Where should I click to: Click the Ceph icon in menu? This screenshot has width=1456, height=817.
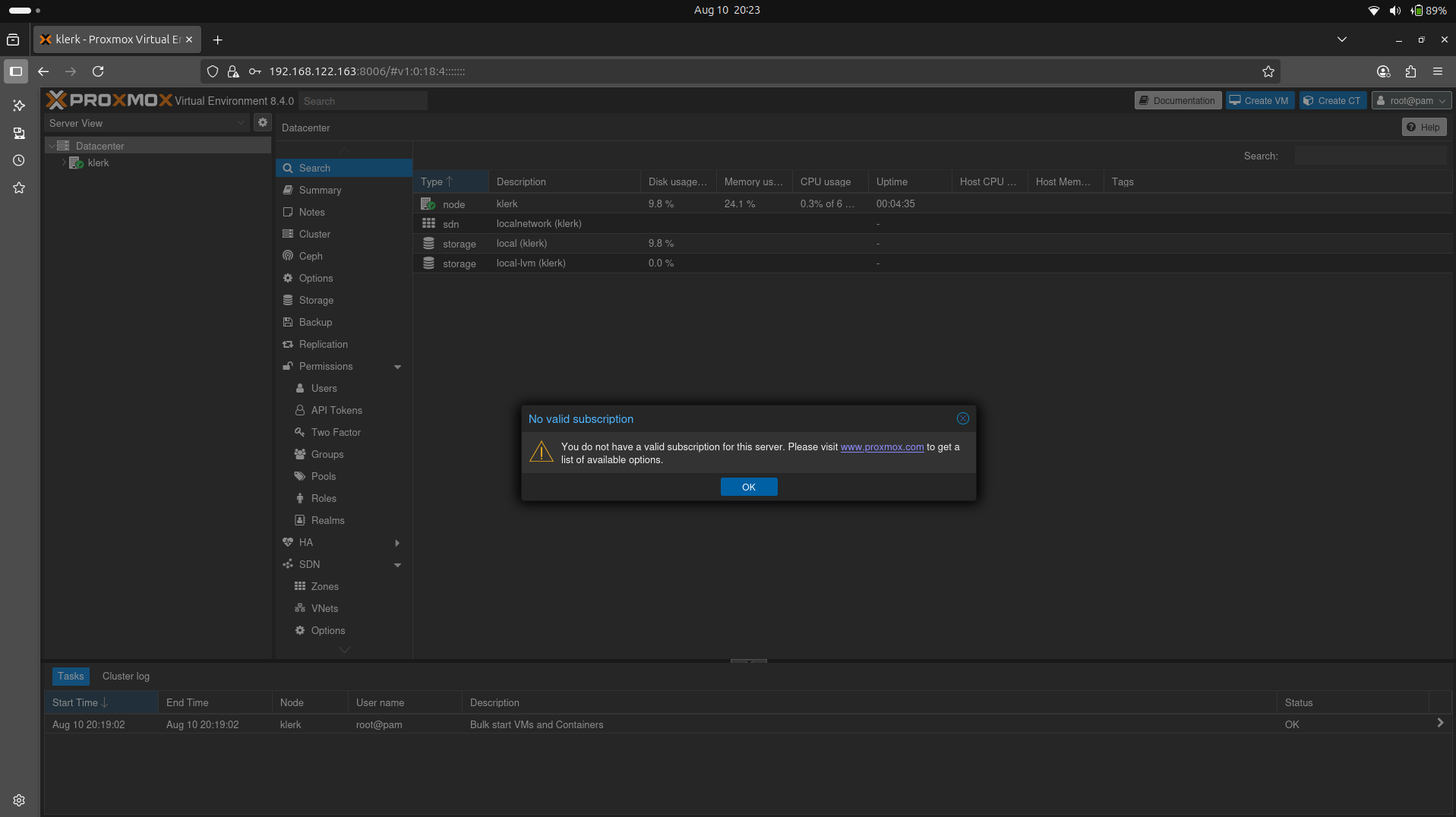tap(288, 256)
